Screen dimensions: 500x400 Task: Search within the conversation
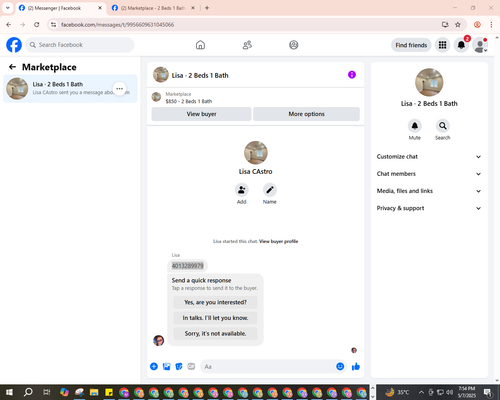click(x=443, y=126)
